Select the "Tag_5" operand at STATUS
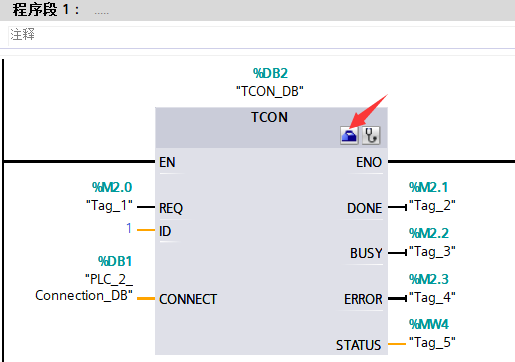Image resolution: width=515 pixels, height=362 pixels. click(432, 343)
